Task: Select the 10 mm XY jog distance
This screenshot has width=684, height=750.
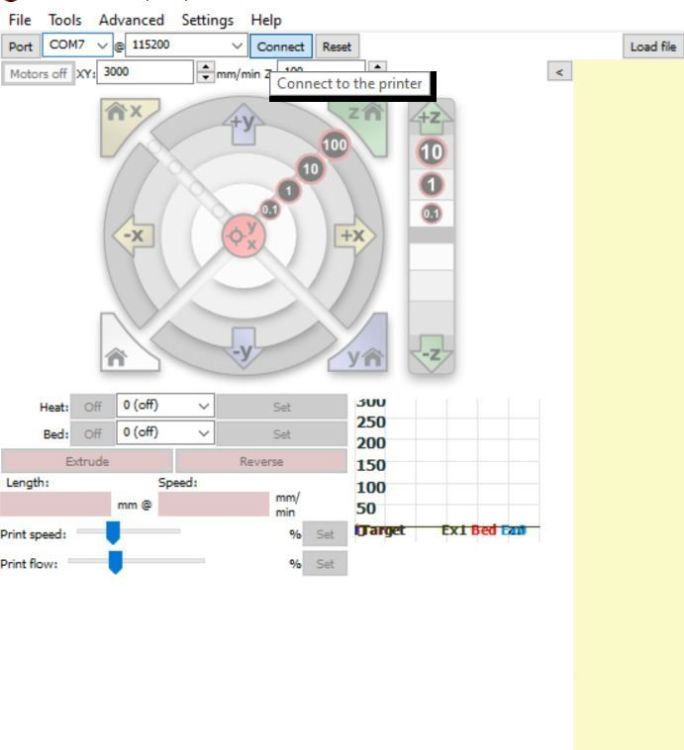Action: (310, 168)
